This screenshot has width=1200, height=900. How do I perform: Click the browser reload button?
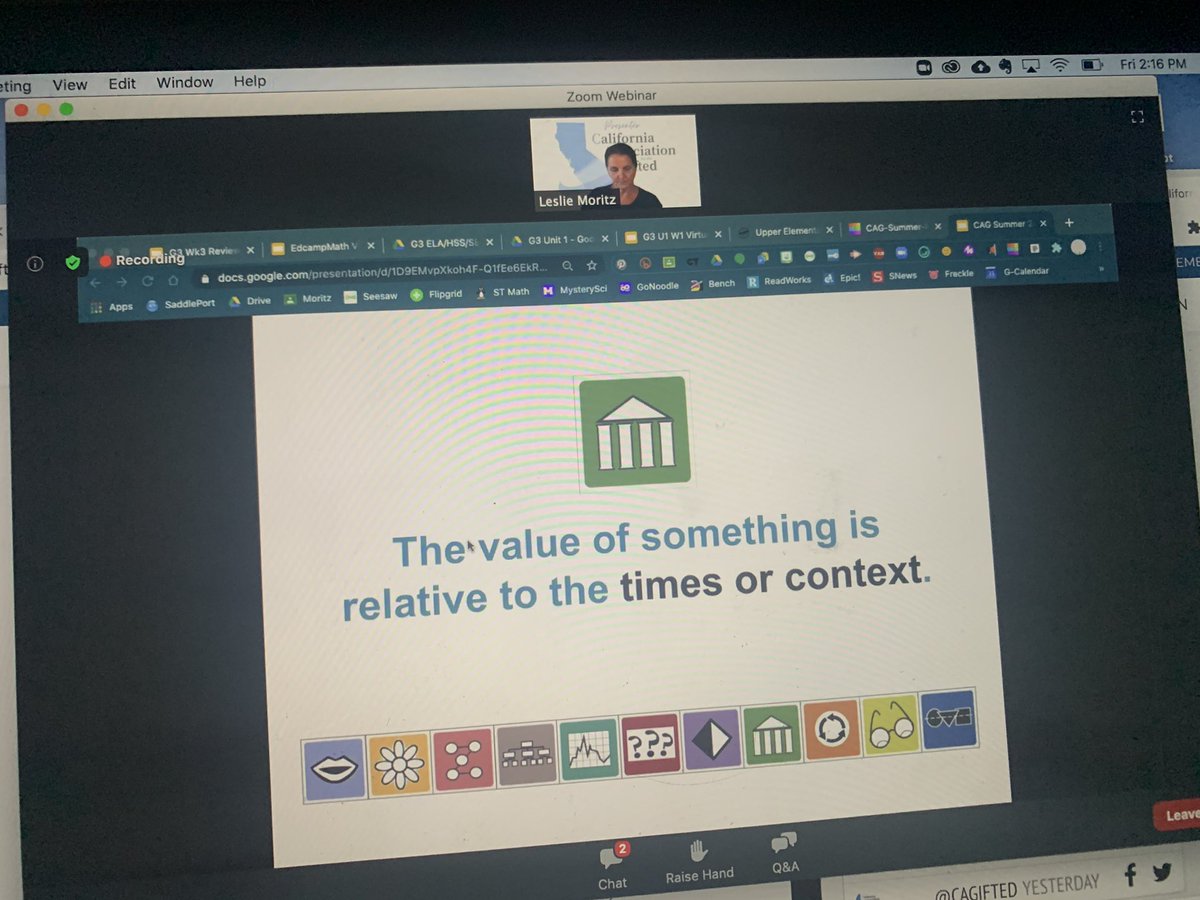[146, 283]
